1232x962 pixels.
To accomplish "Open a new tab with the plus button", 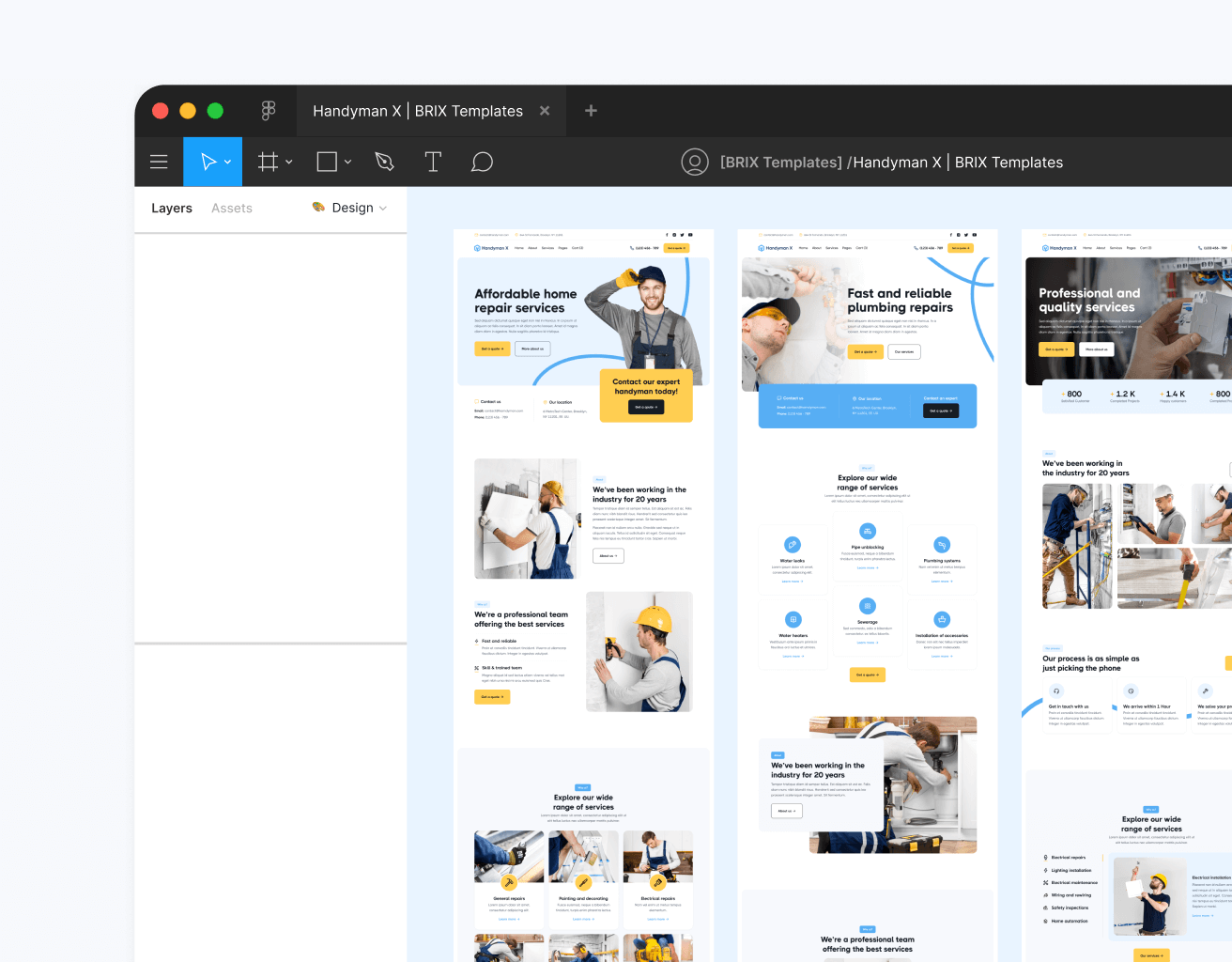I will point(591,110).
